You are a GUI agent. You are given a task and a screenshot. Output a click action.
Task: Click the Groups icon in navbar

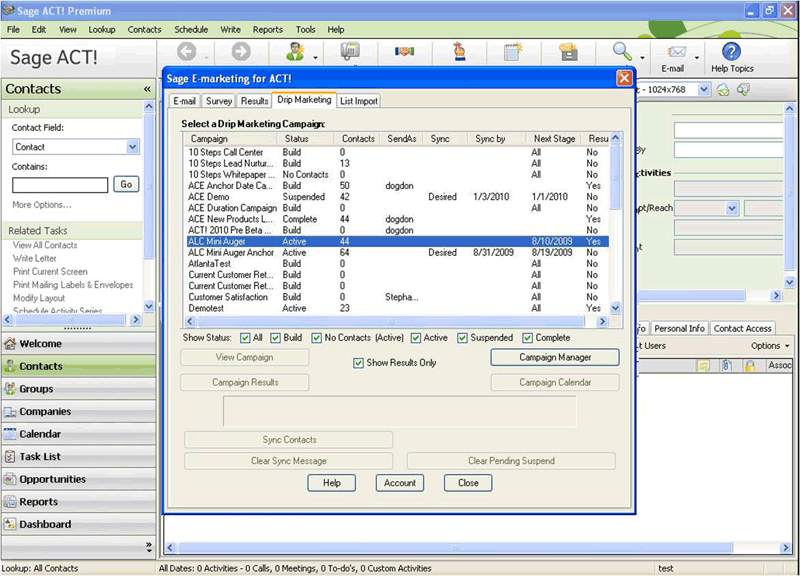tap(10, 389)
